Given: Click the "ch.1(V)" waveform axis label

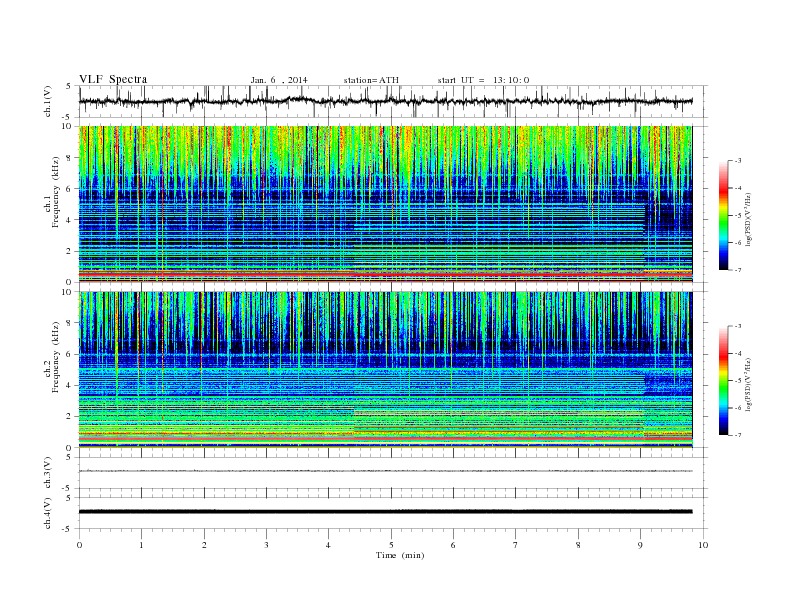Looking at the screenshot, I should [48, 101].
